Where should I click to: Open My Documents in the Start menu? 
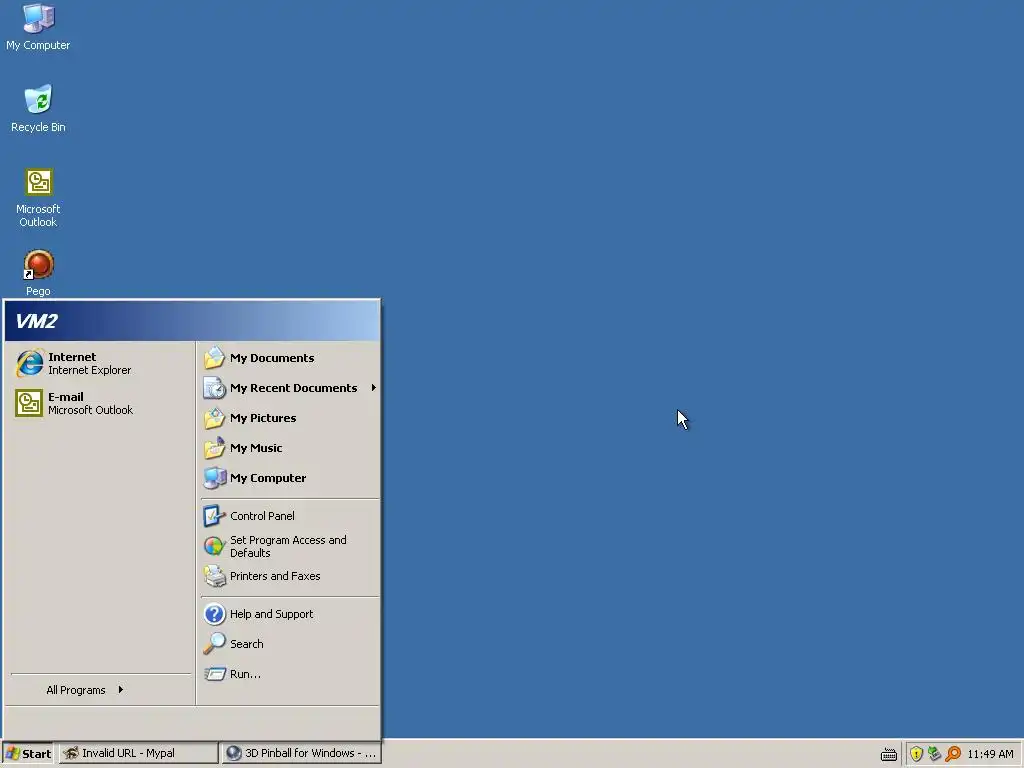click(x=289, y=358)
